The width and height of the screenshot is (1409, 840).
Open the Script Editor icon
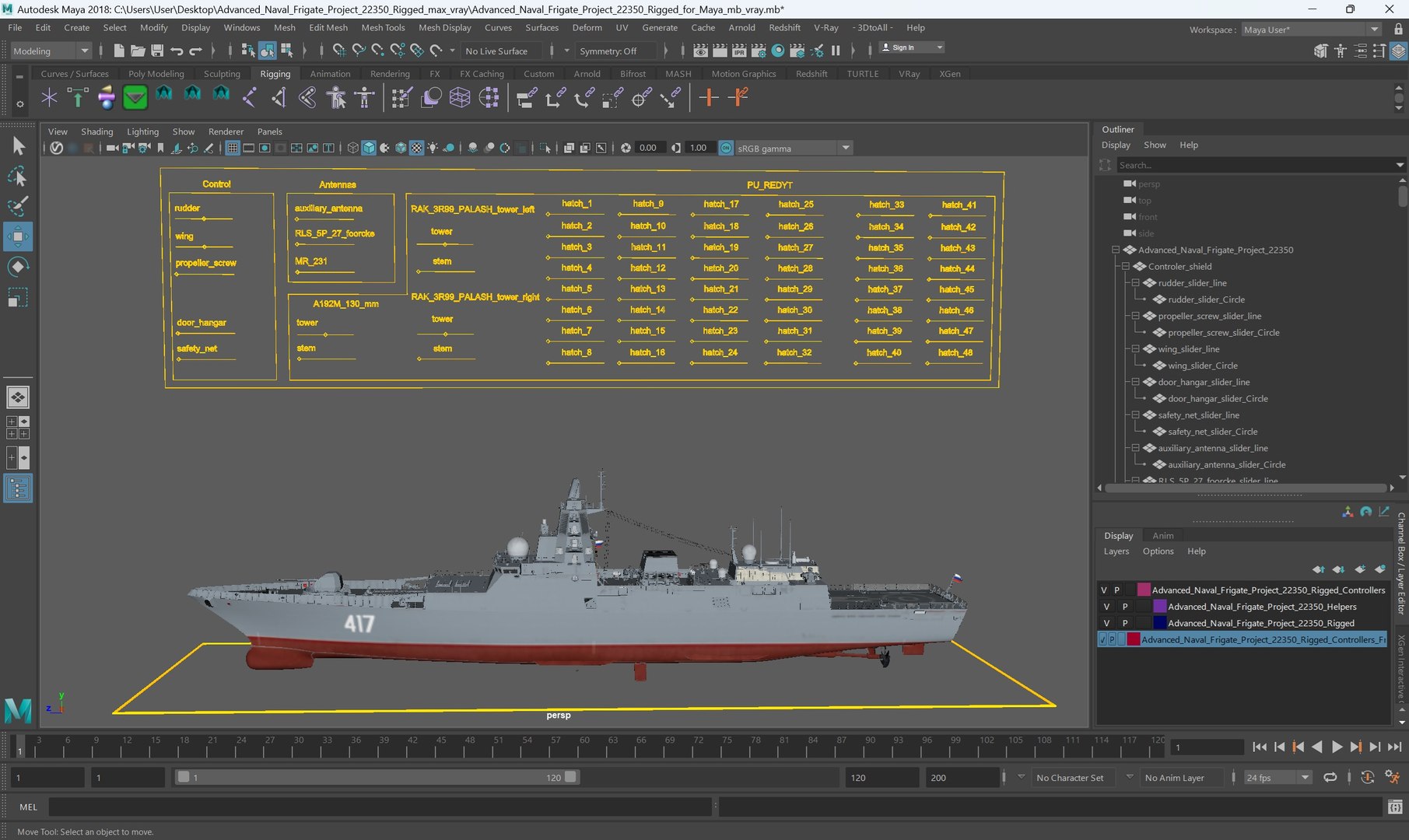click(x=1395, y=807)
